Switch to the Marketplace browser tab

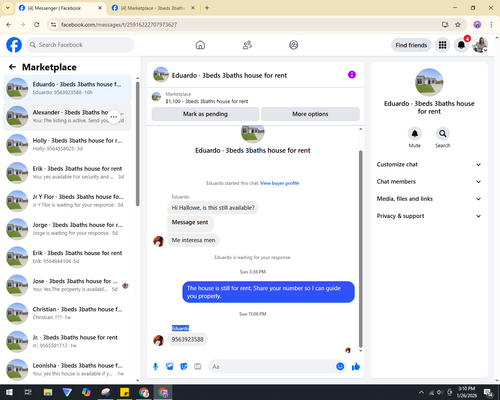coord(153,8)
